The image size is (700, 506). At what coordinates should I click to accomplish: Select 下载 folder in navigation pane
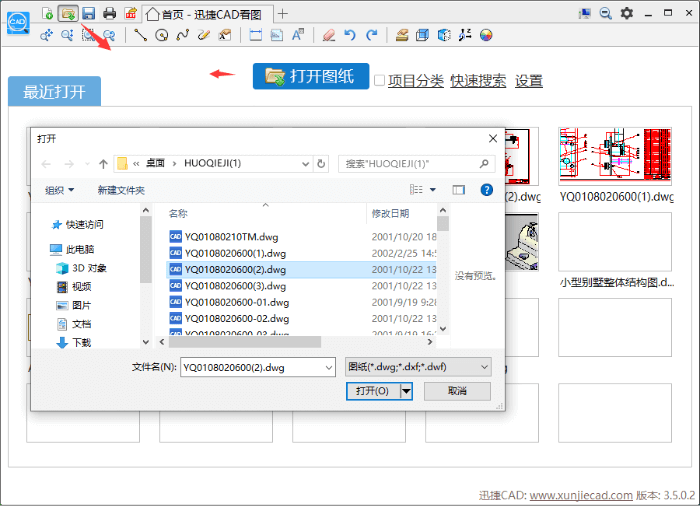74,343
